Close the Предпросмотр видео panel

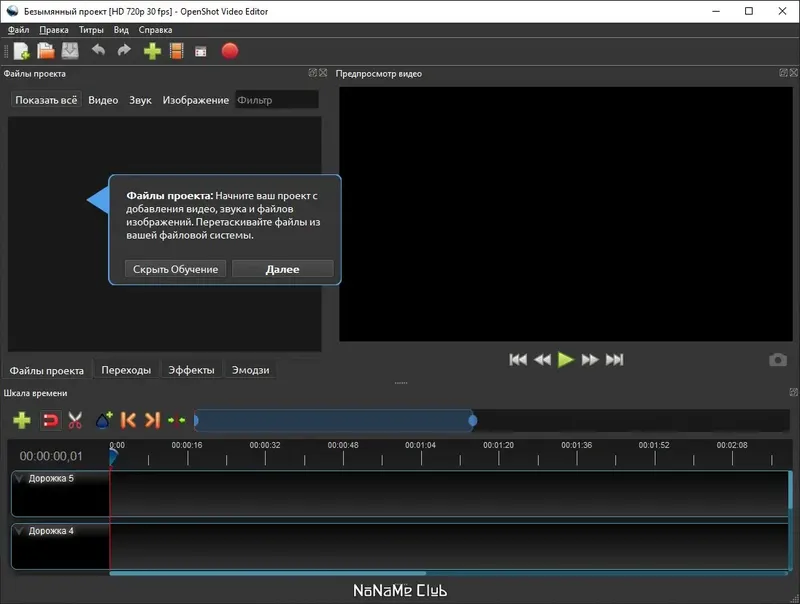pyautogui.click(x=794, y=73)
